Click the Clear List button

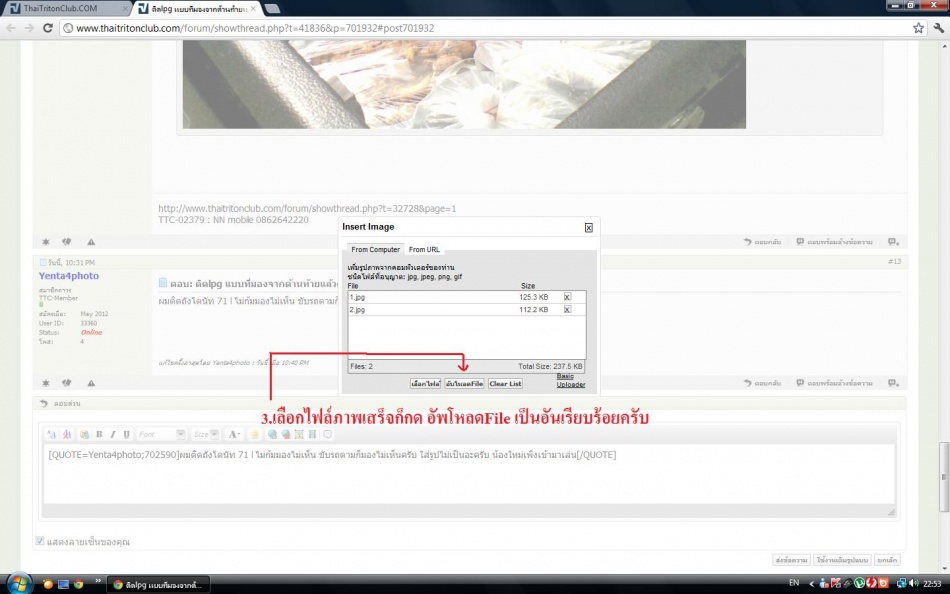[x=505, y=384]
